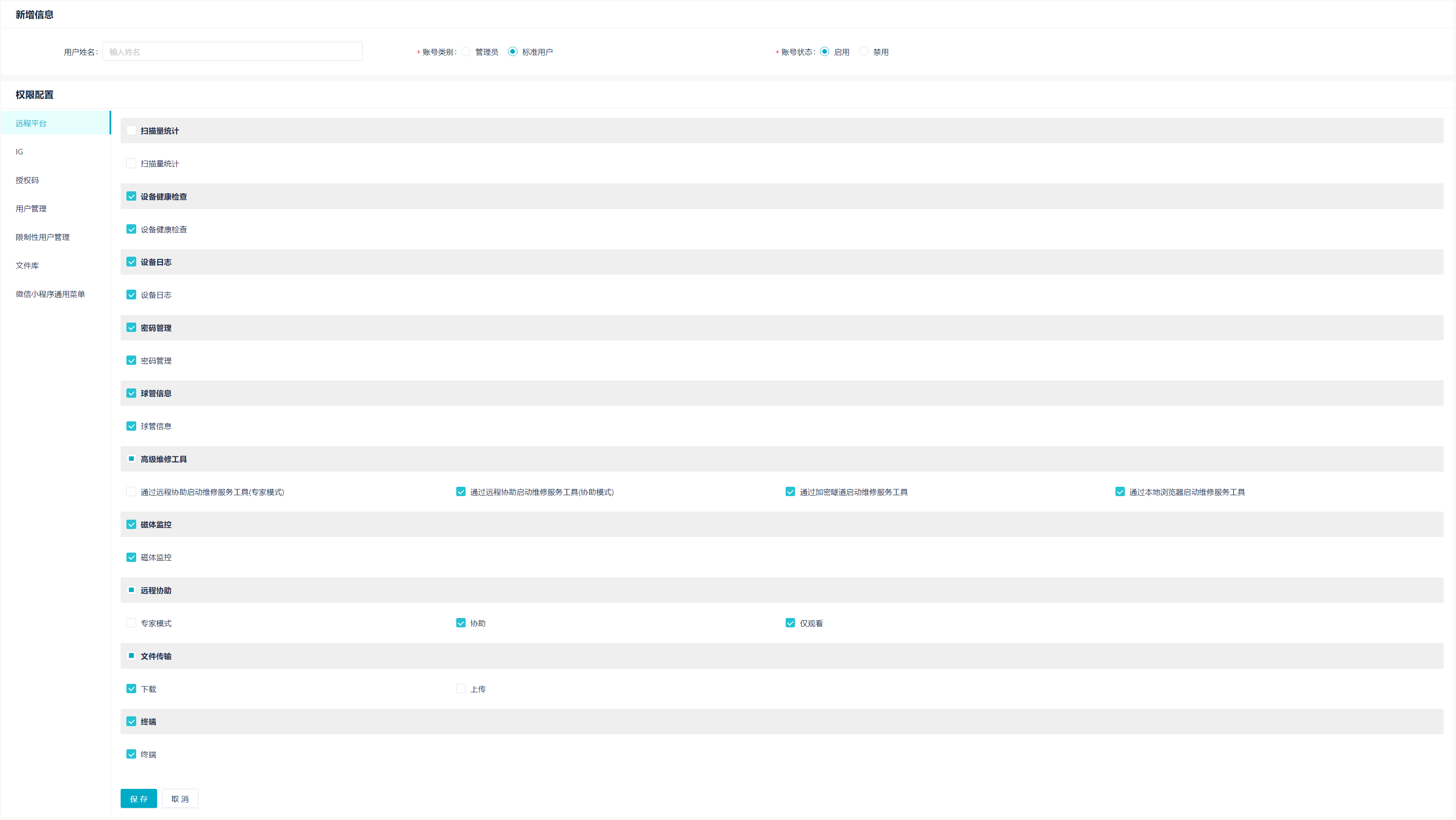Select 禁用 account status radio

tap(864, 52)
